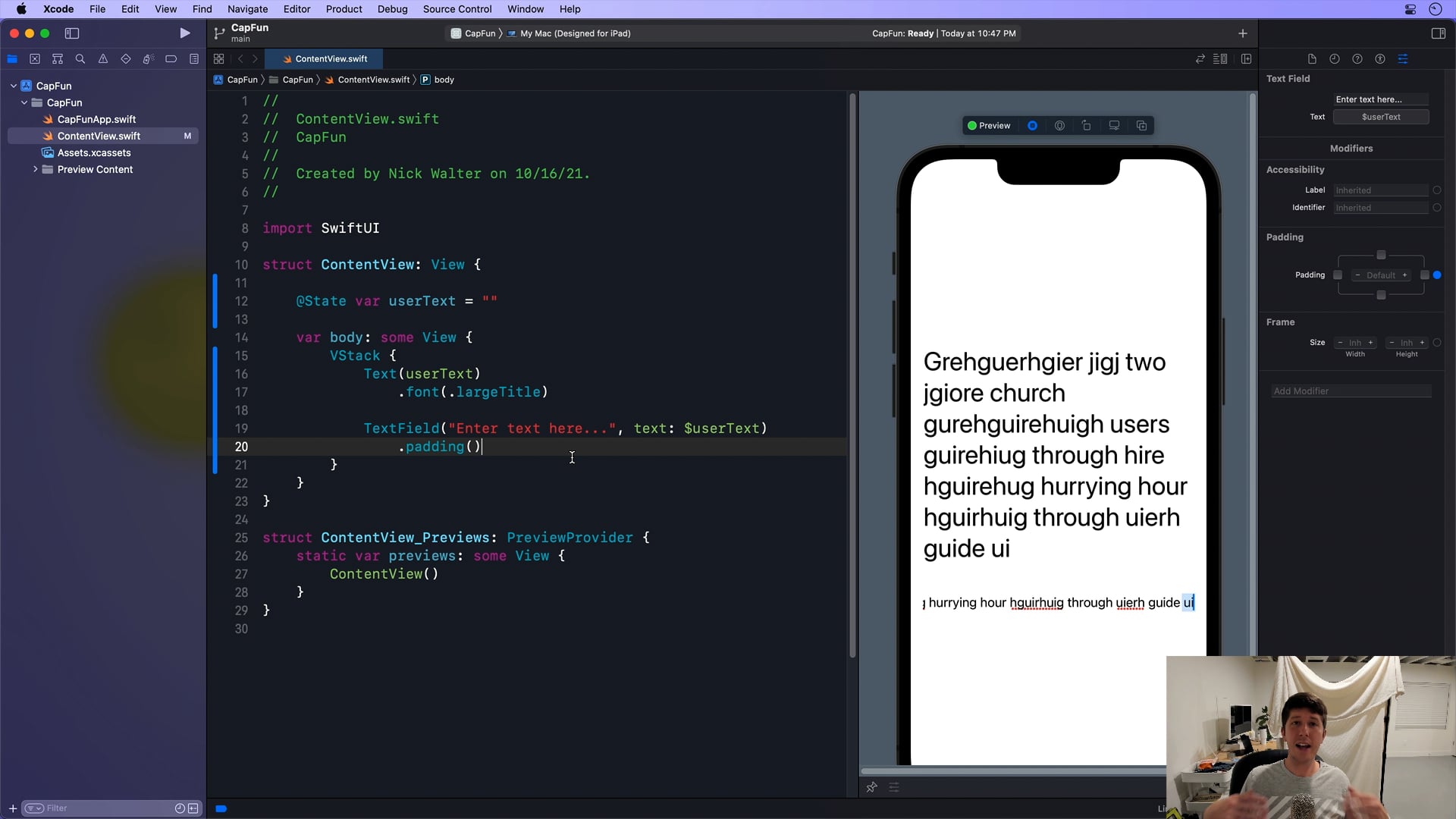Open the Project navigator folder icon

click(x=12, y=59)
